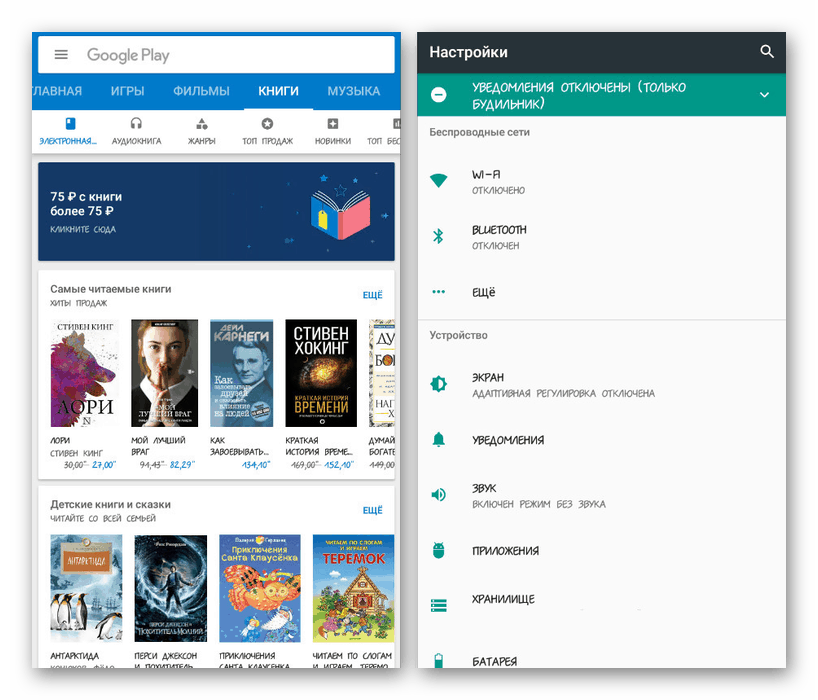This screenshot has height=700, width=818.
Task: Tap the 75 ₽ book promo banner
Action: coord(216,211)
